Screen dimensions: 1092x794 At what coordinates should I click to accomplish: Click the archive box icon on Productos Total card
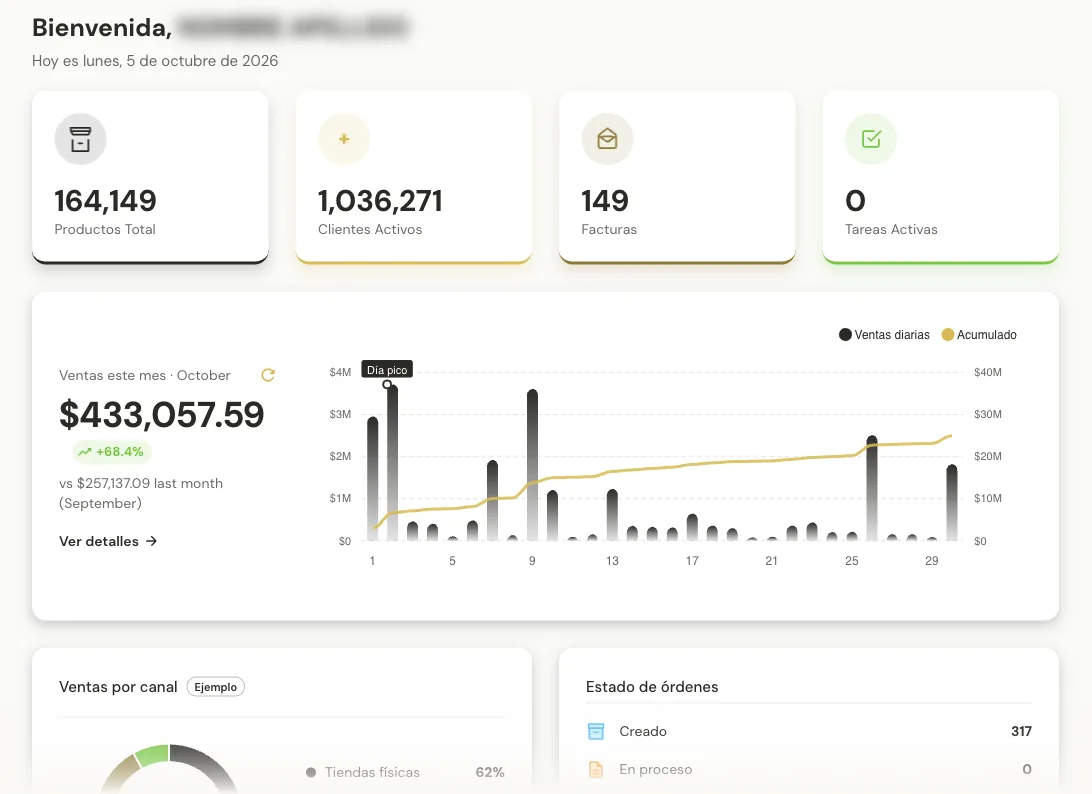(80, 139)
